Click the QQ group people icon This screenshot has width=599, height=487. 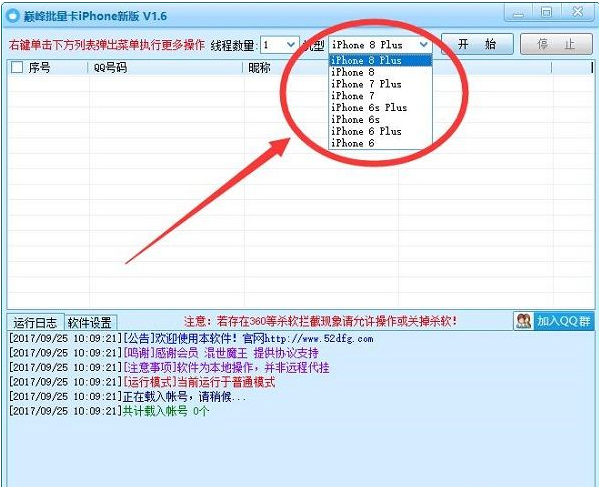pyautogui.click(x=523, y=321)
